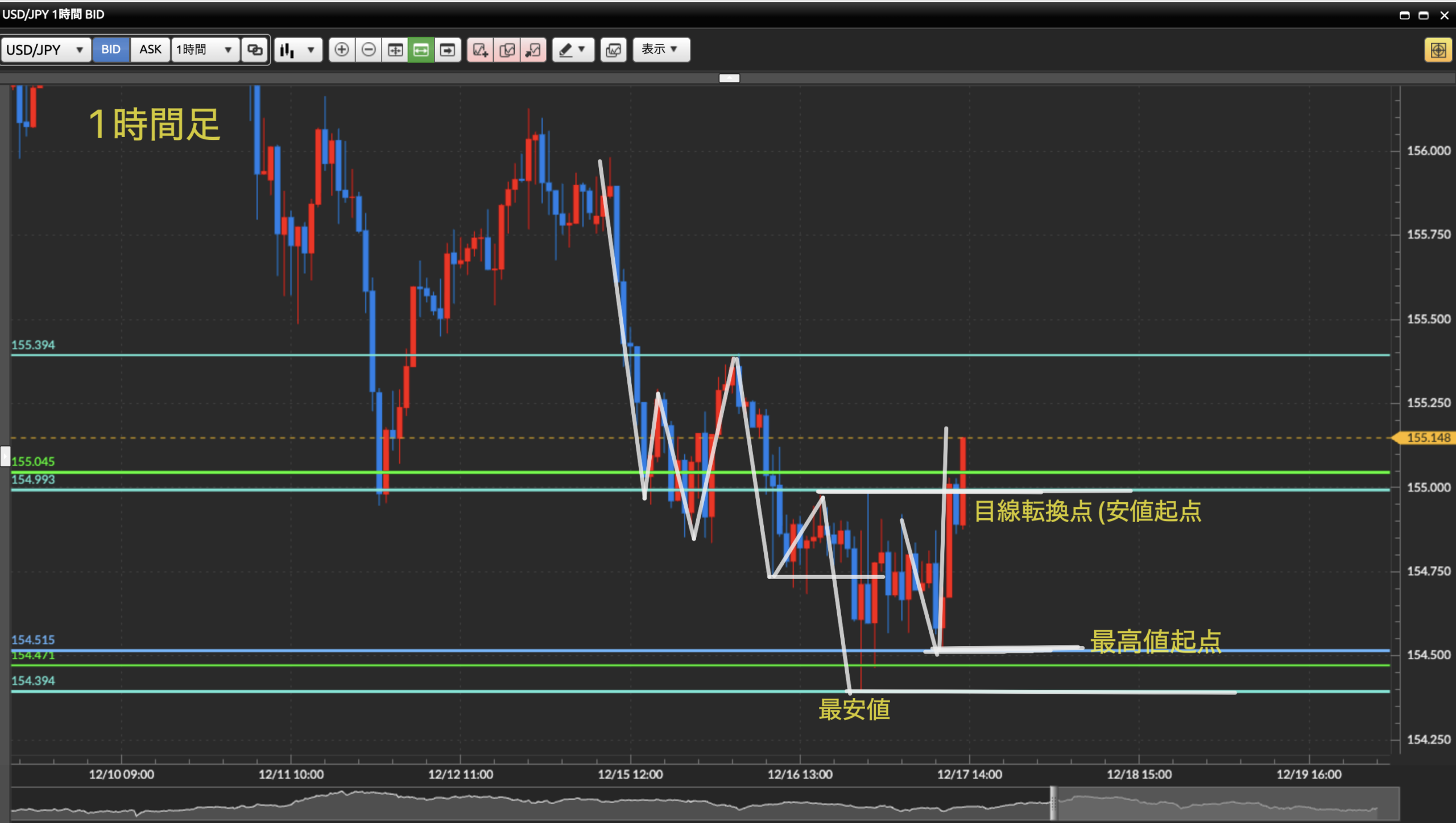This screenshot has width=1456, height=823.
Task: Open the USD/JPY currency pair dropdown
Action: coord(45,50)
